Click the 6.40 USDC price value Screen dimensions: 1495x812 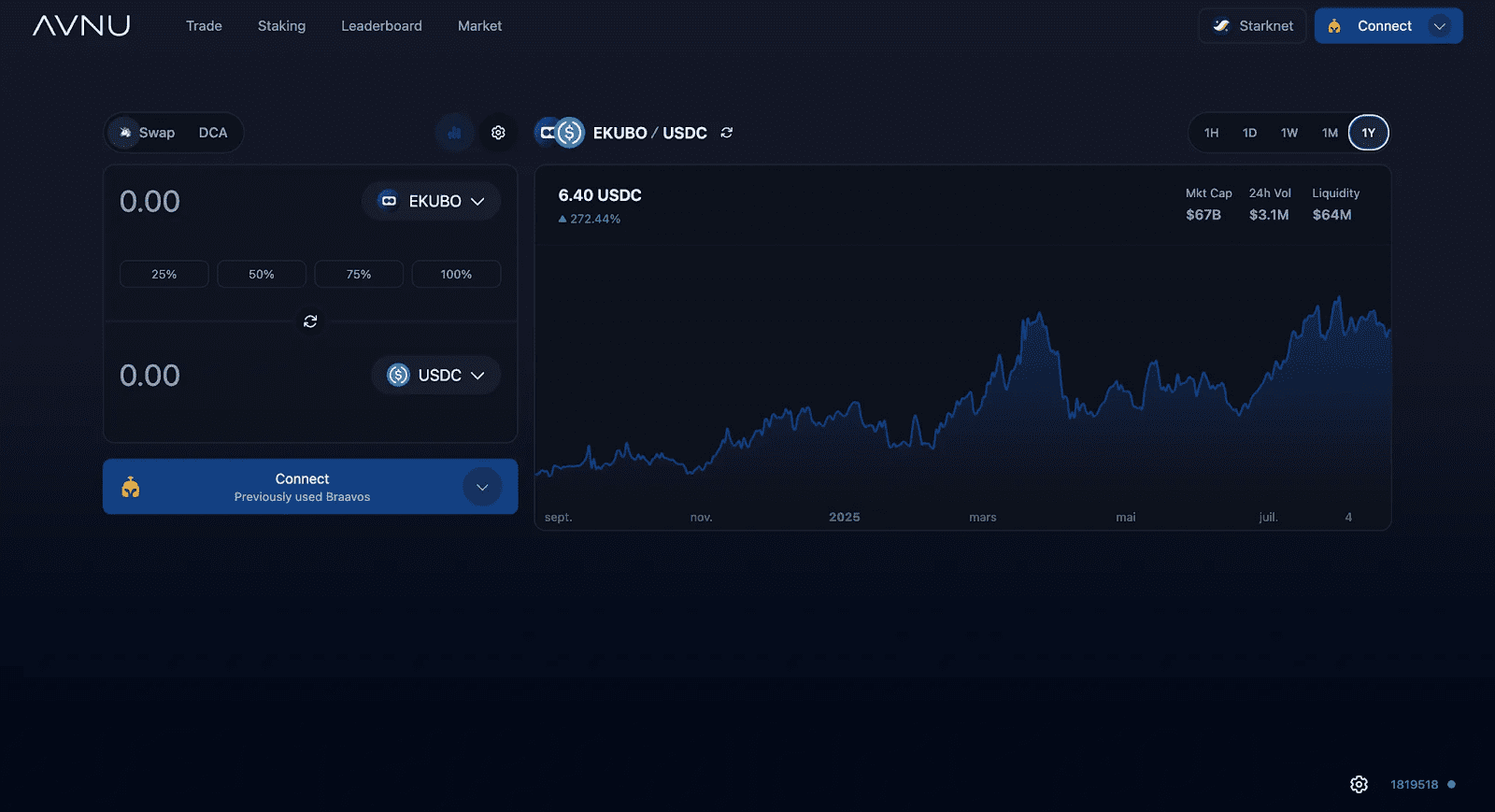click(x=600, y=195)
